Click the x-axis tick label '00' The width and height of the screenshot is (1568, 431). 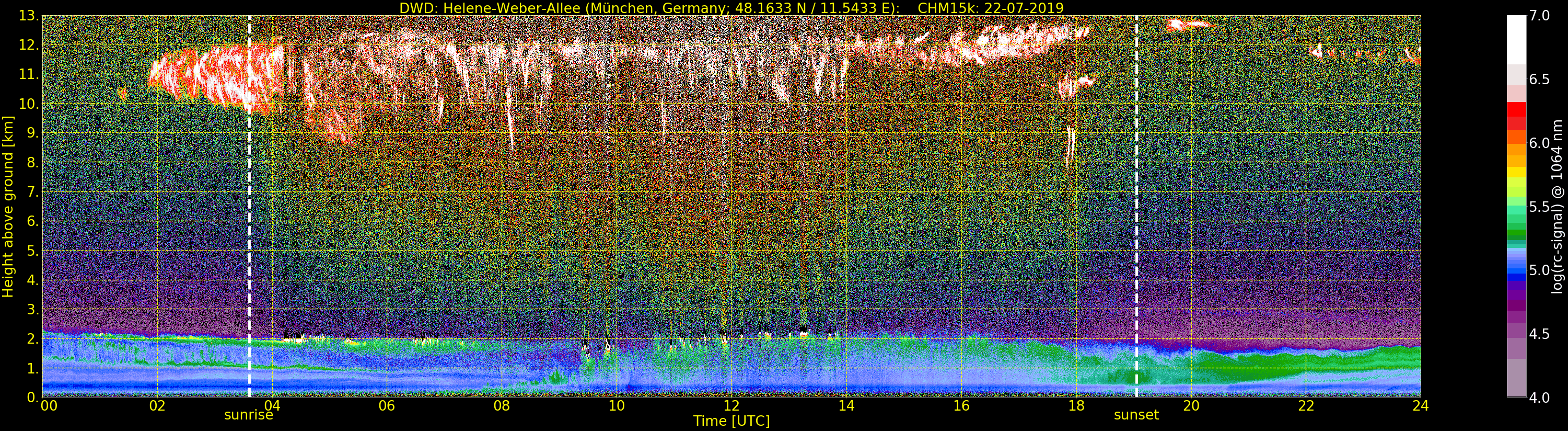pyautogui.click(x=49, y=406)
